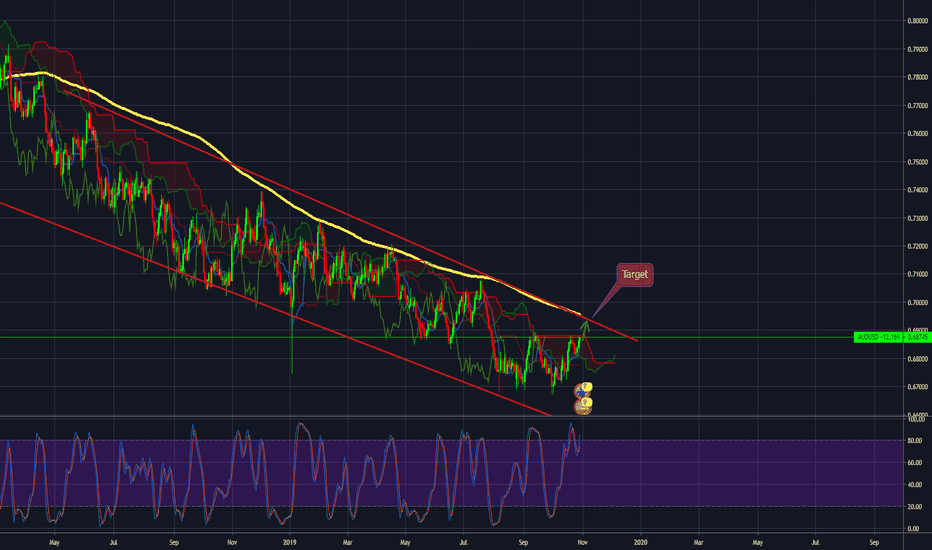Screen dimensions: 932x550
Task: Select the Target callout pointer tip
Action: 593,316
